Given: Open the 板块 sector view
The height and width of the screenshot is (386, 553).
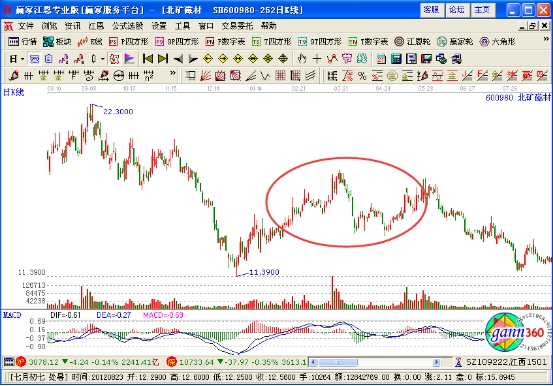Looking at the screenshot, I should (57, 42).
